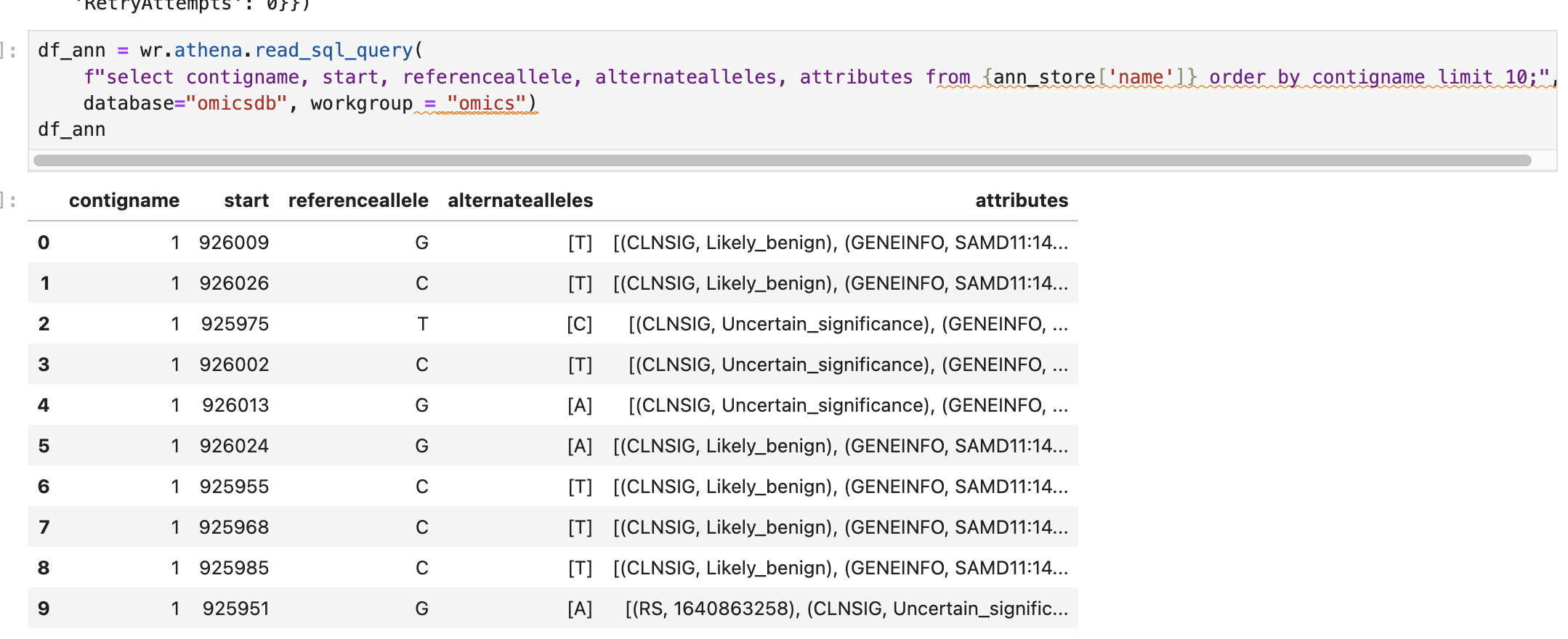Click the attributes cell starting with (RS, 1640863258)
Image resolution: width=1568 pixels, height=639 pixels.
tap(846, 609)
